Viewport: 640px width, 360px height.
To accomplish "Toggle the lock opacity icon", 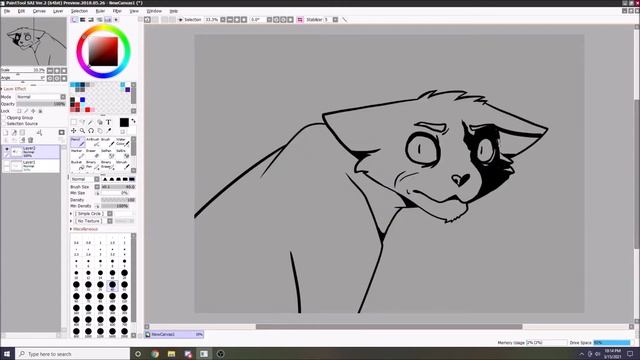I will [19, 111].
